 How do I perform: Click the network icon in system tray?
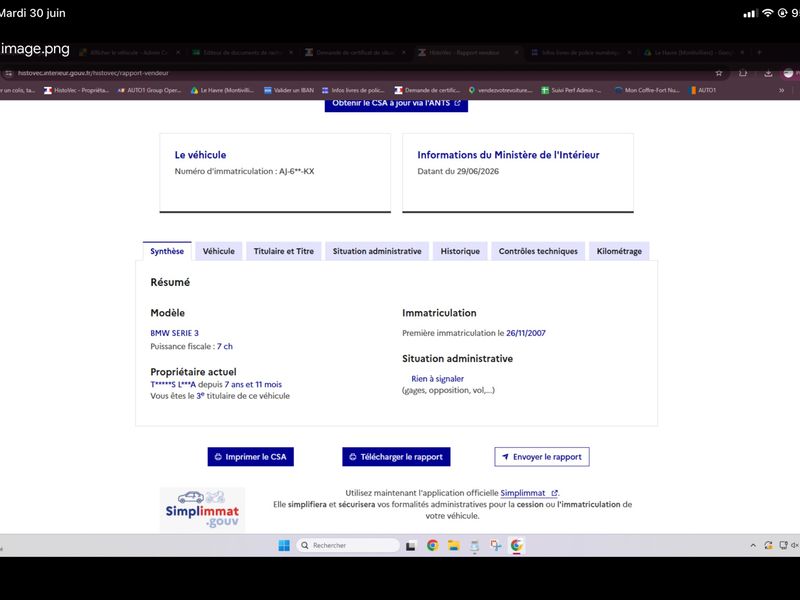click(x=783, y=545)
